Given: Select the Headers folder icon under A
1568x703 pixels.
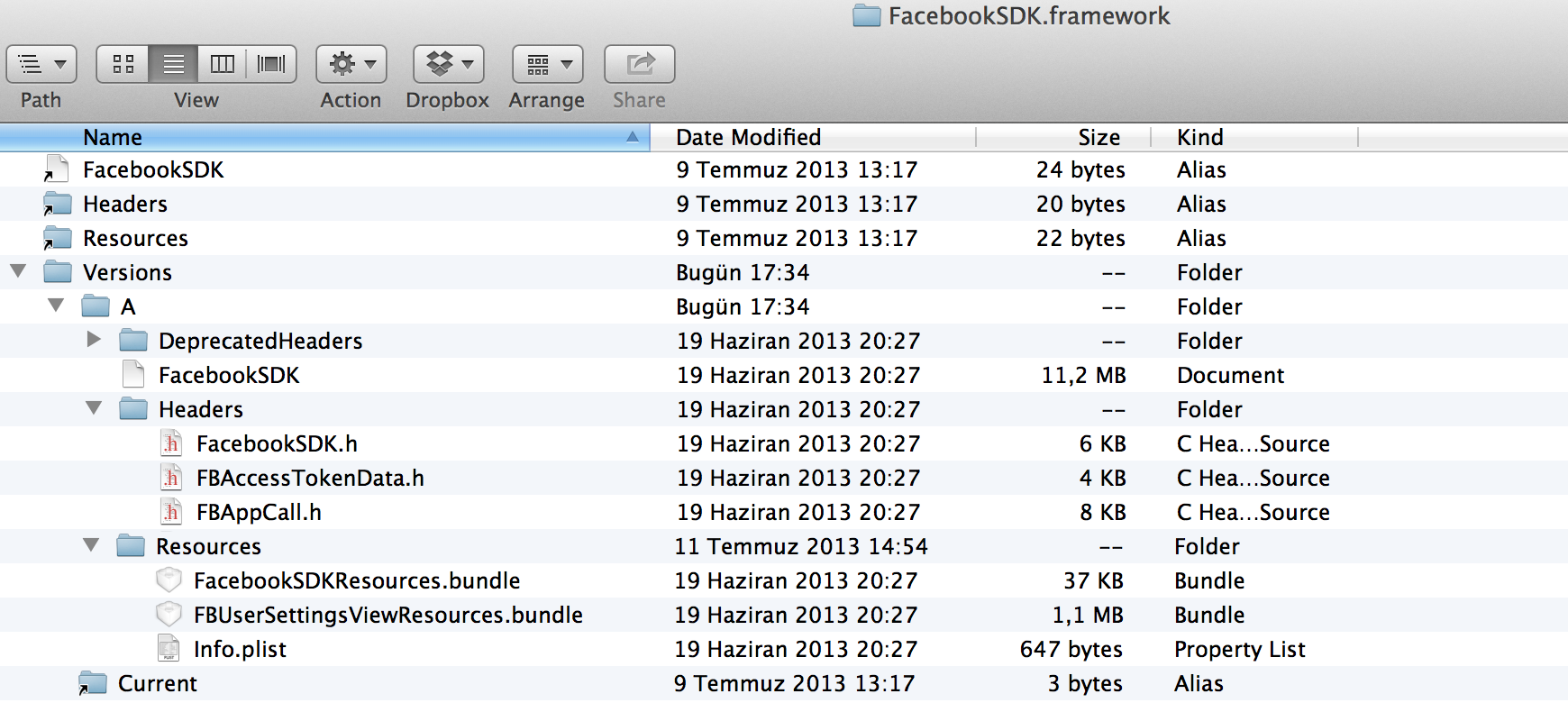Looking at the screenshot, I should [x=133, y=408].
